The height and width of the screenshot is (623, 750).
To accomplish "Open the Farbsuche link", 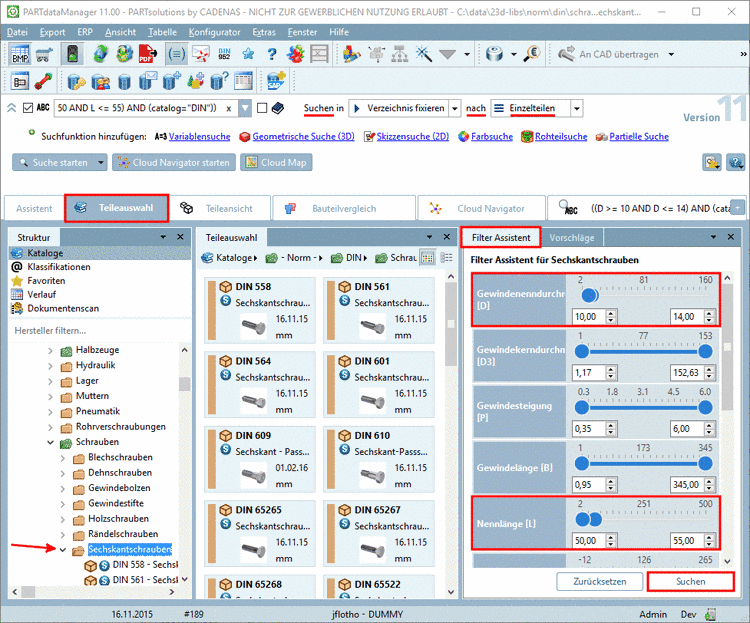I will [x=492, y=136].
